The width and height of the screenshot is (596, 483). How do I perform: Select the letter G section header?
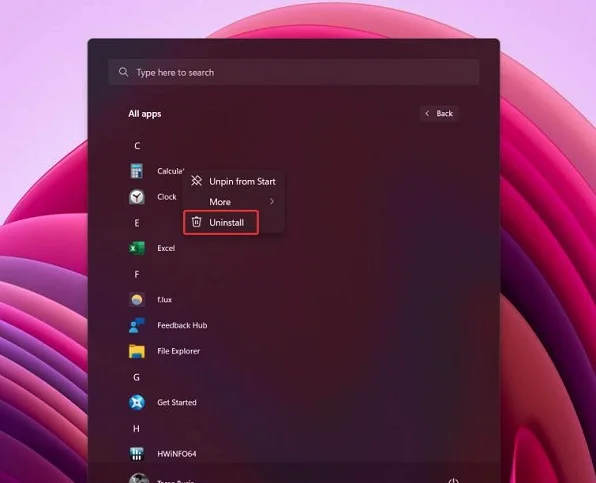pyautogui.click(x=136, y=377)
